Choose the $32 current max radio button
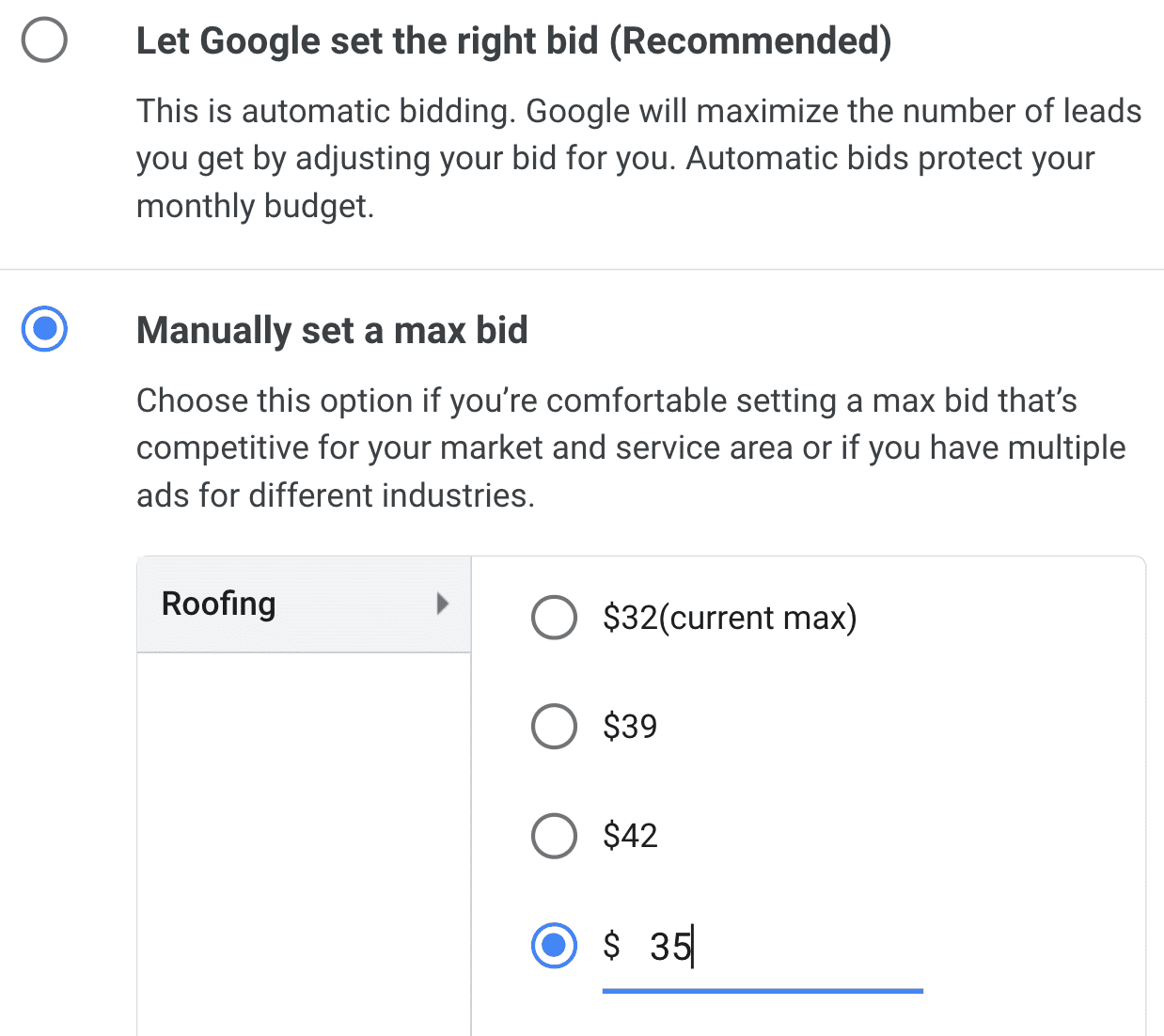This screenshot has height=1036, width=1164. coord(554,618)
